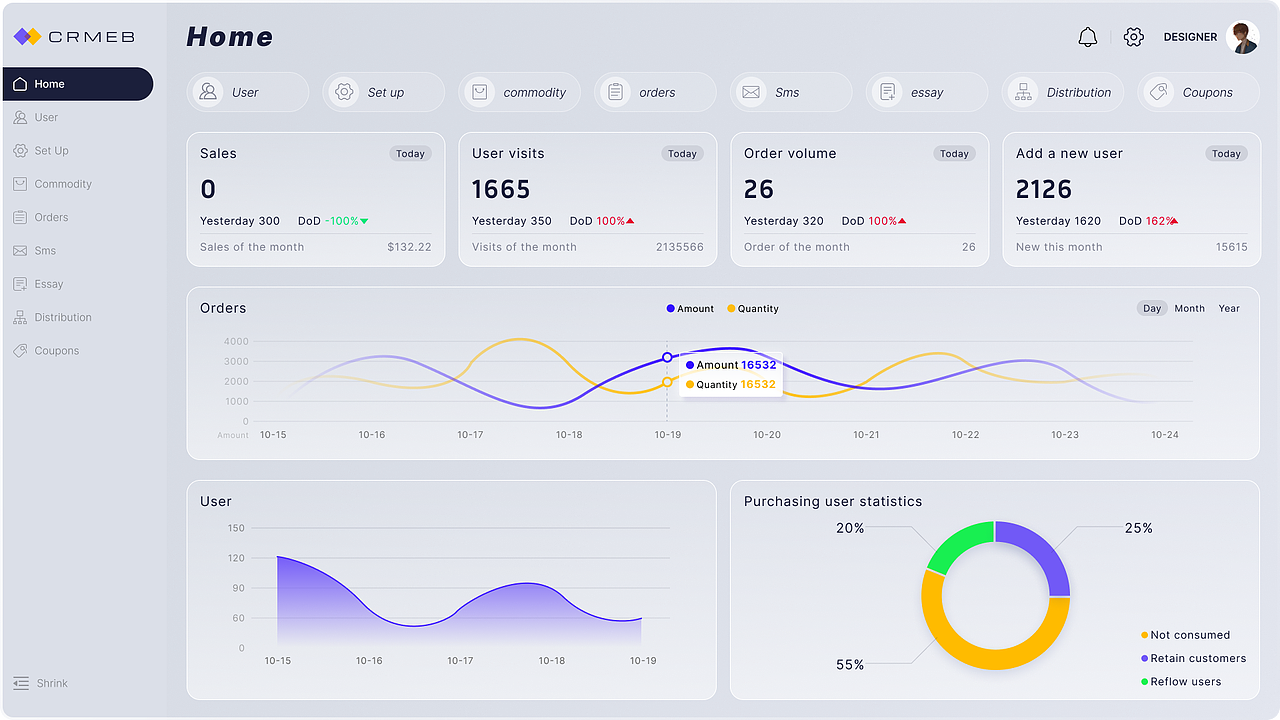Open the settings gear in header
Viewport: 1280px width, 720px height.
pos(1133,37)
